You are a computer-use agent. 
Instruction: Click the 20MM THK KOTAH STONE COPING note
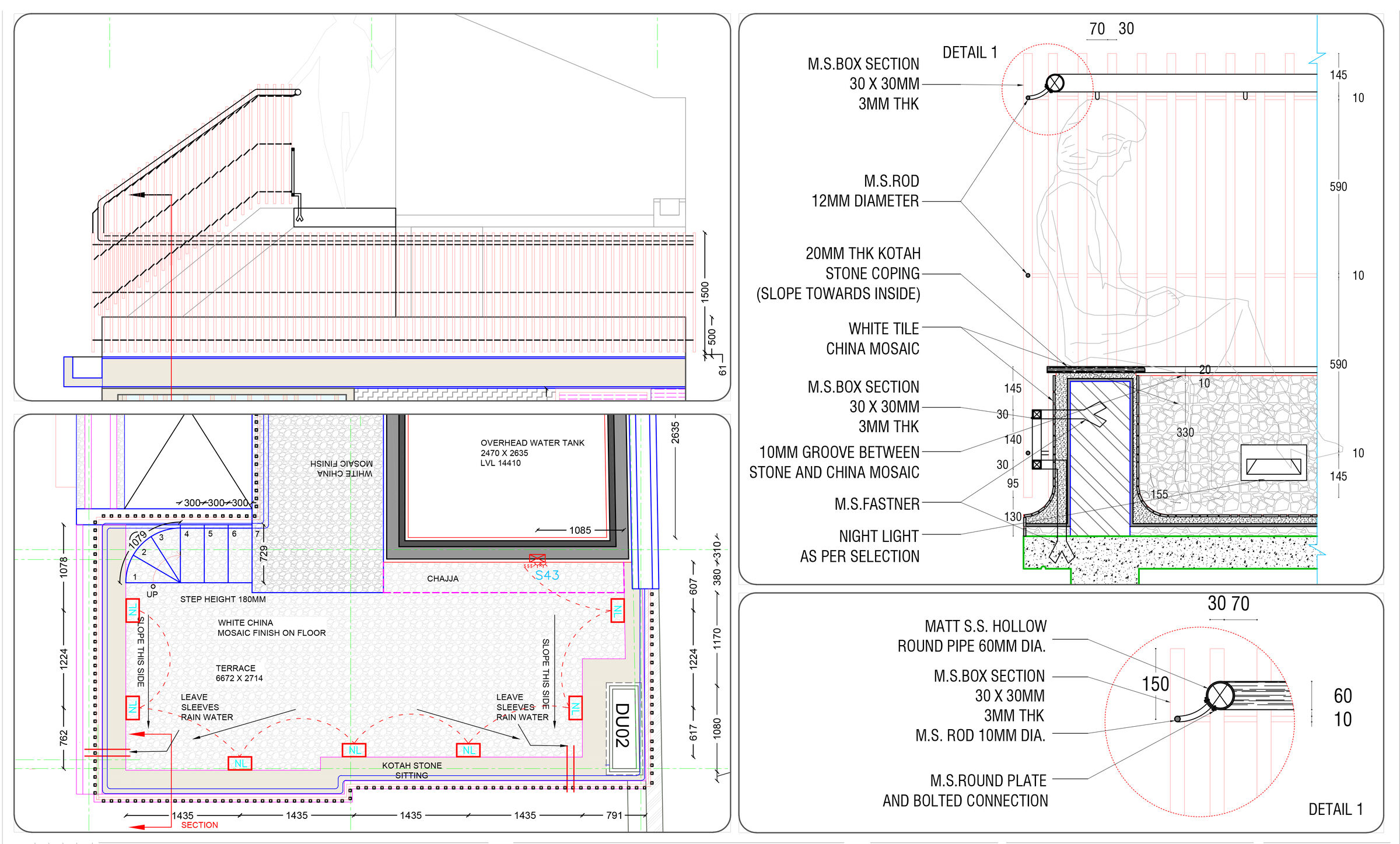[839, 274]
